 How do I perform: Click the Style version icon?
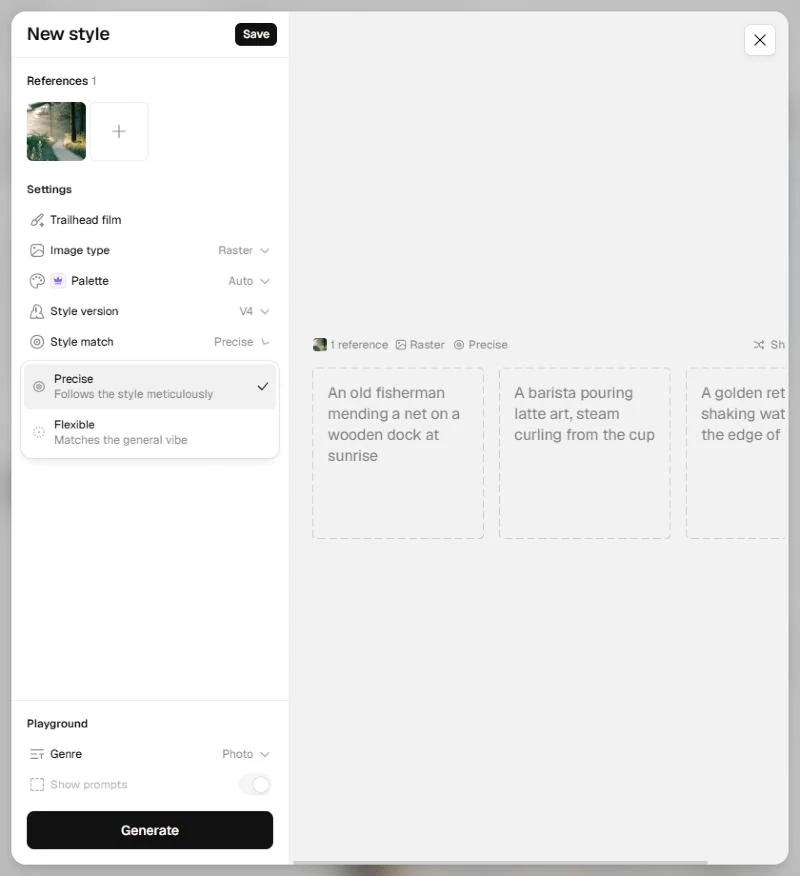coord(37,311)
